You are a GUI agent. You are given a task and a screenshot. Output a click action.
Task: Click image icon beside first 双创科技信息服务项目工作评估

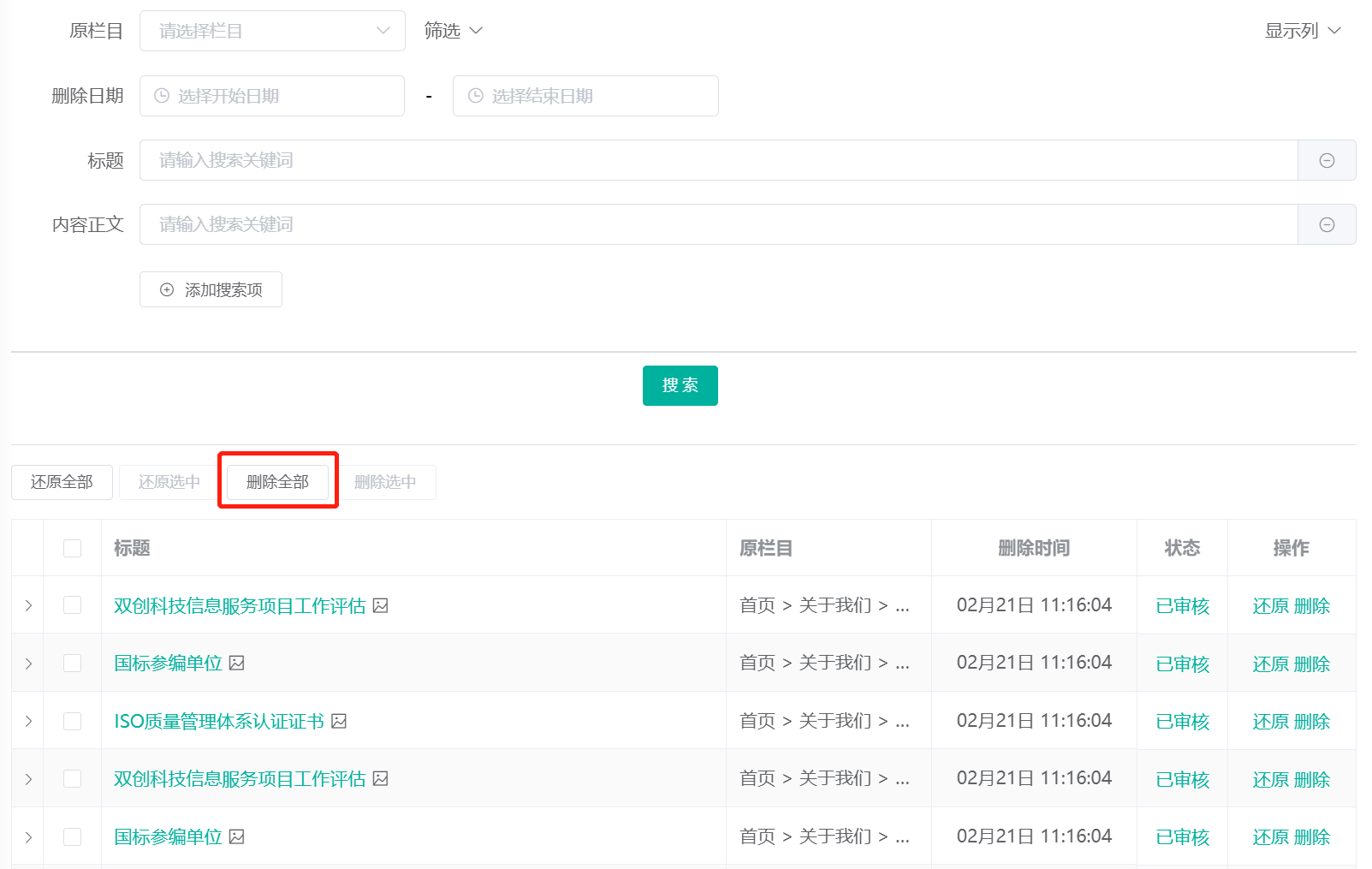coord(381,606)
